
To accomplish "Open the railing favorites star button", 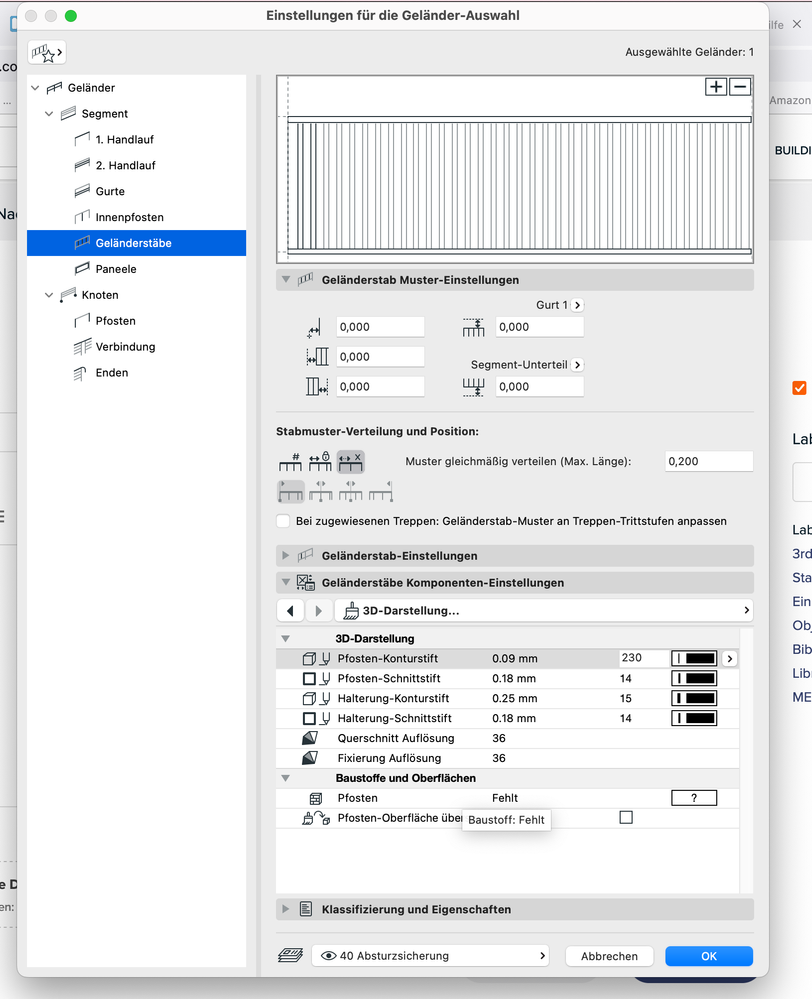I will (47, 52).
